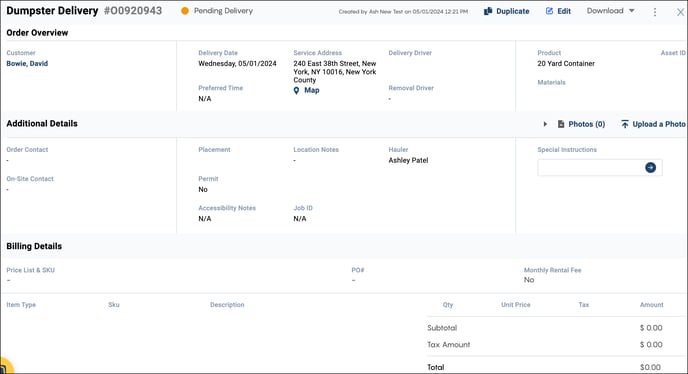The image size is (688, 374).
Task: Click the map pin icon under Service Address
Action: (x=297, y=90)
